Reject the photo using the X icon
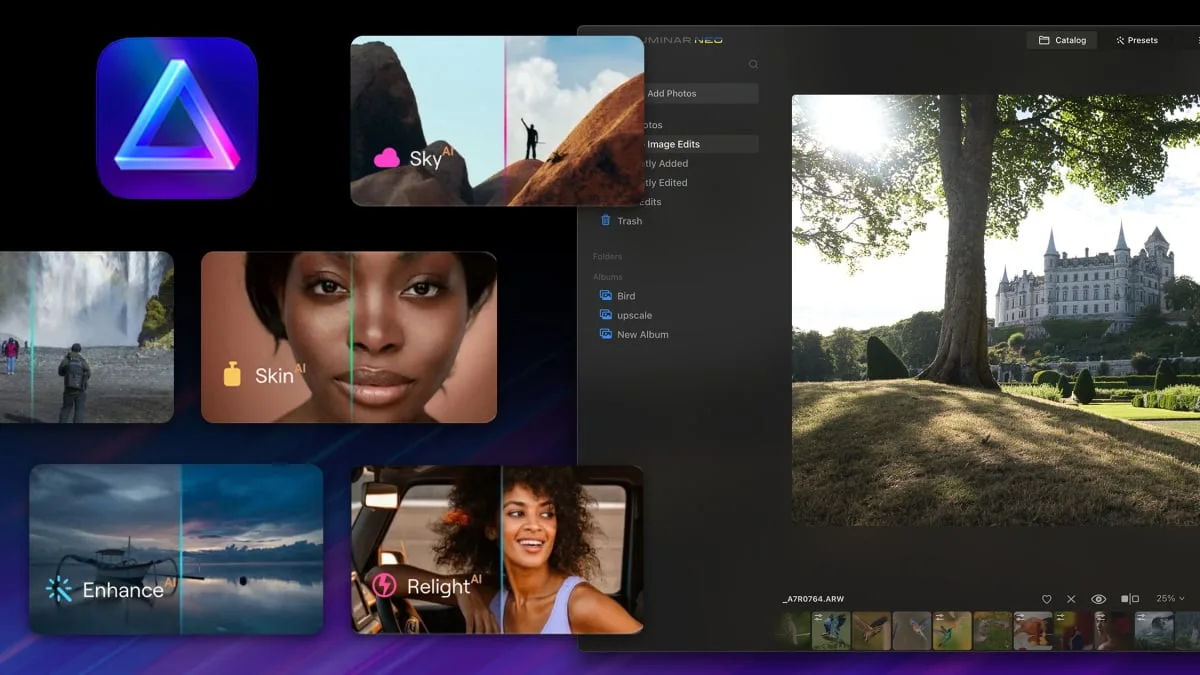This screenshot has width=1200, height=675. 1071,600
